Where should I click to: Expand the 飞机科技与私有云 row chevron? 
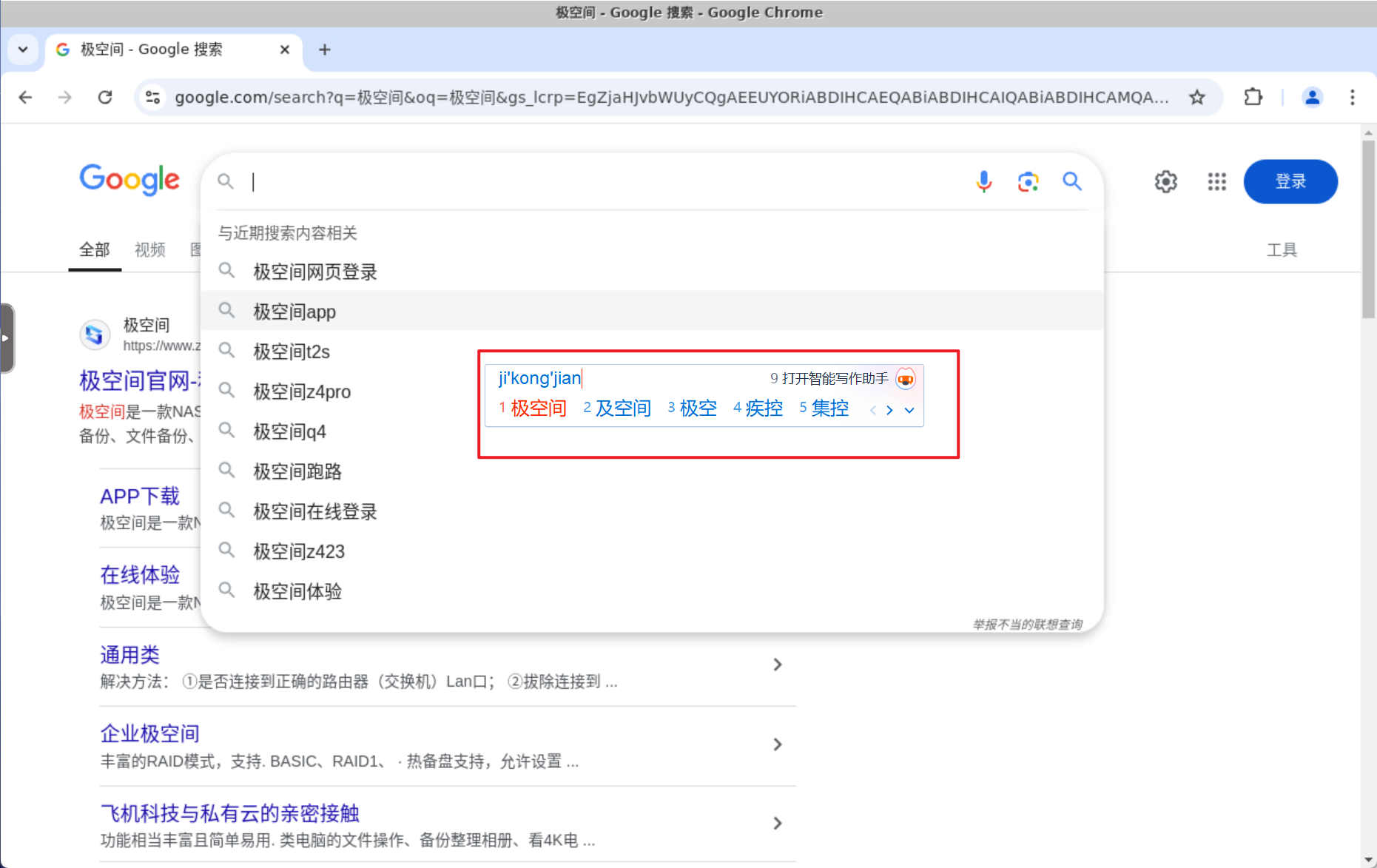777,823
